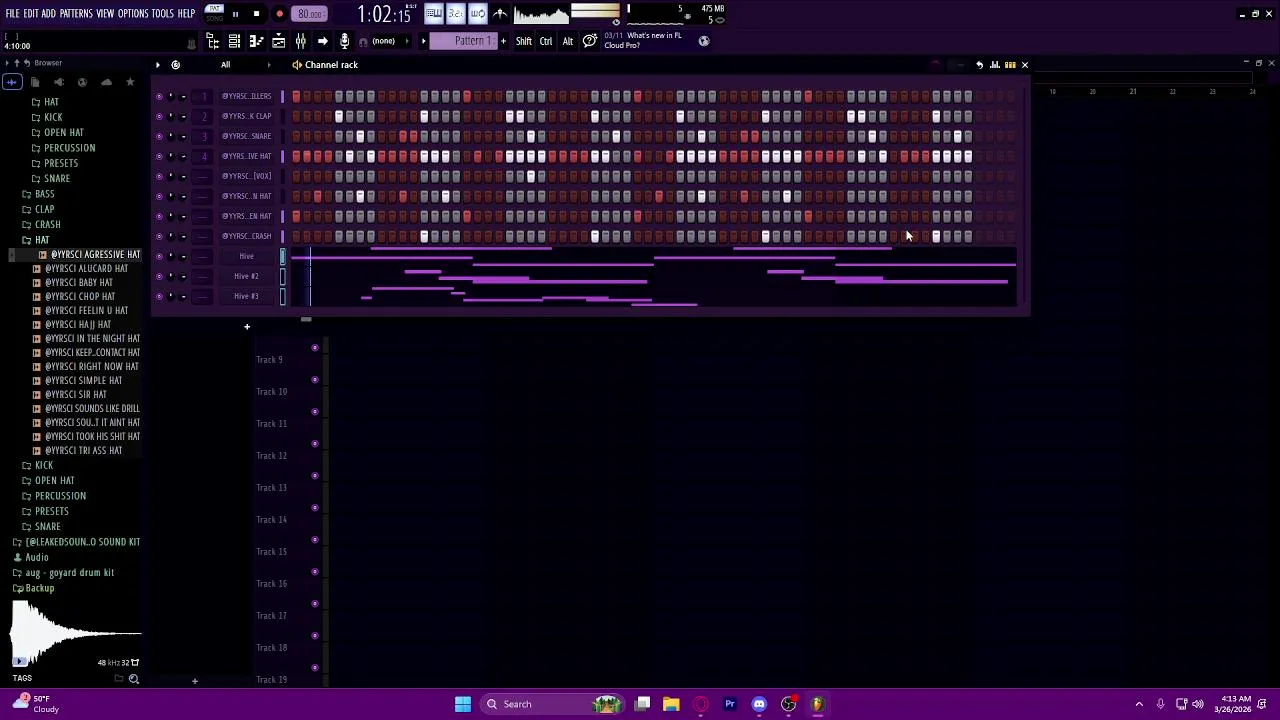Open the Discord icon in taskbar
Image resolution: width=1280 pixels, height=720 pixels.
coord(759,704)
